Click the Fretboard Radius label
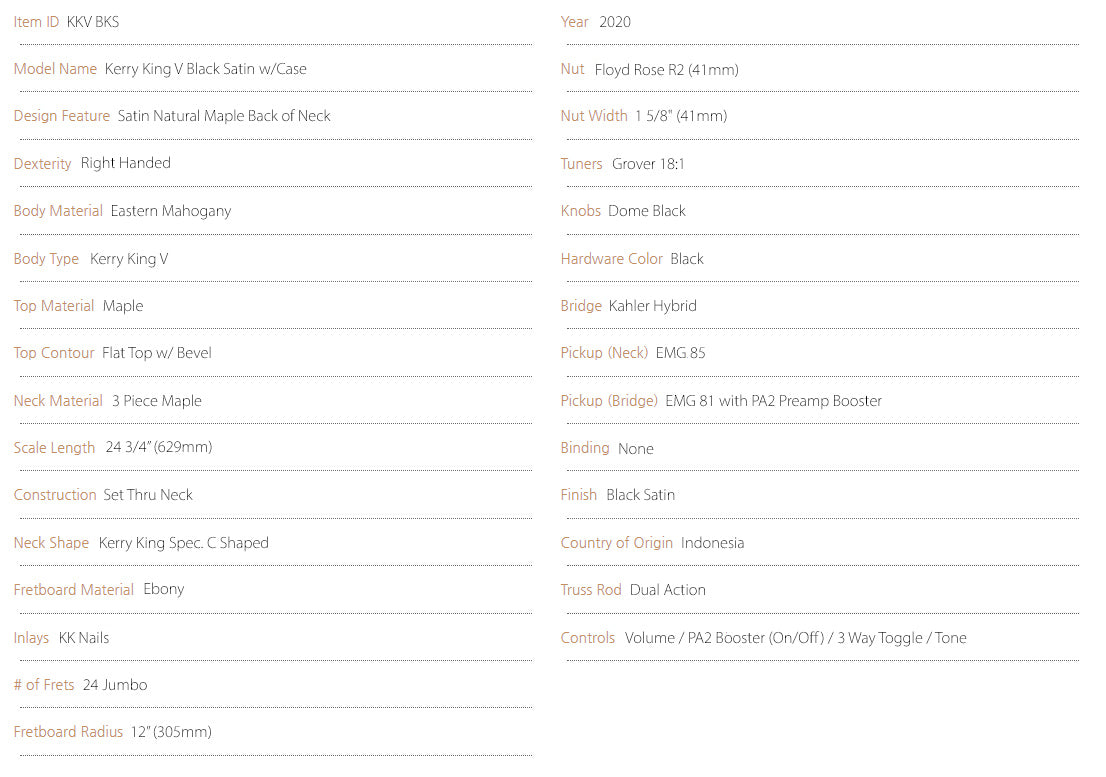The width and height of the screenshot is (1106, 777). pos(68,732)
